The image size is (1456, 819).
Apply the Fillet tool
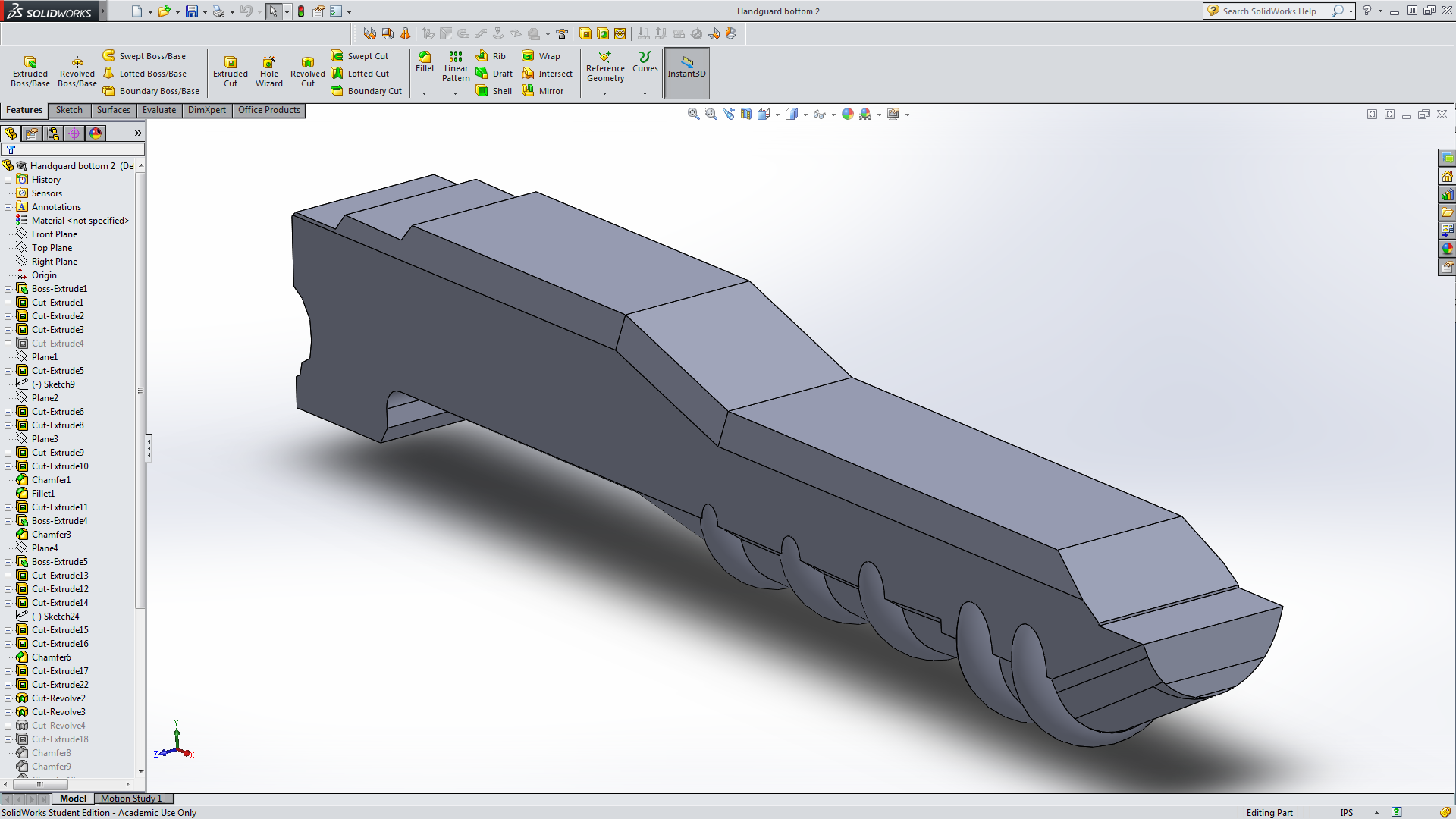(425, 62)
